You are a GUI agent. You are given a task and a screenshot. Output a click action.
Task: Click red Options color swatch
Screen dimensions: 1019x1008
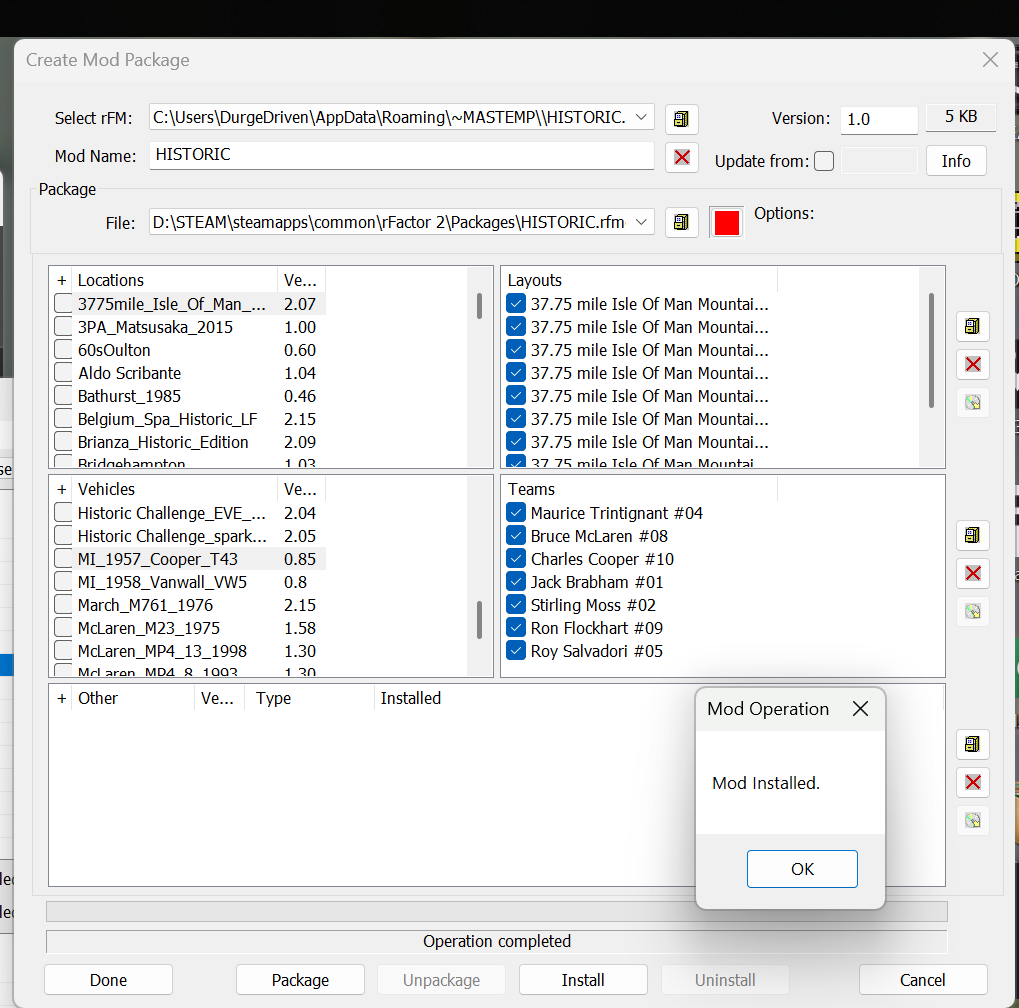726,223
